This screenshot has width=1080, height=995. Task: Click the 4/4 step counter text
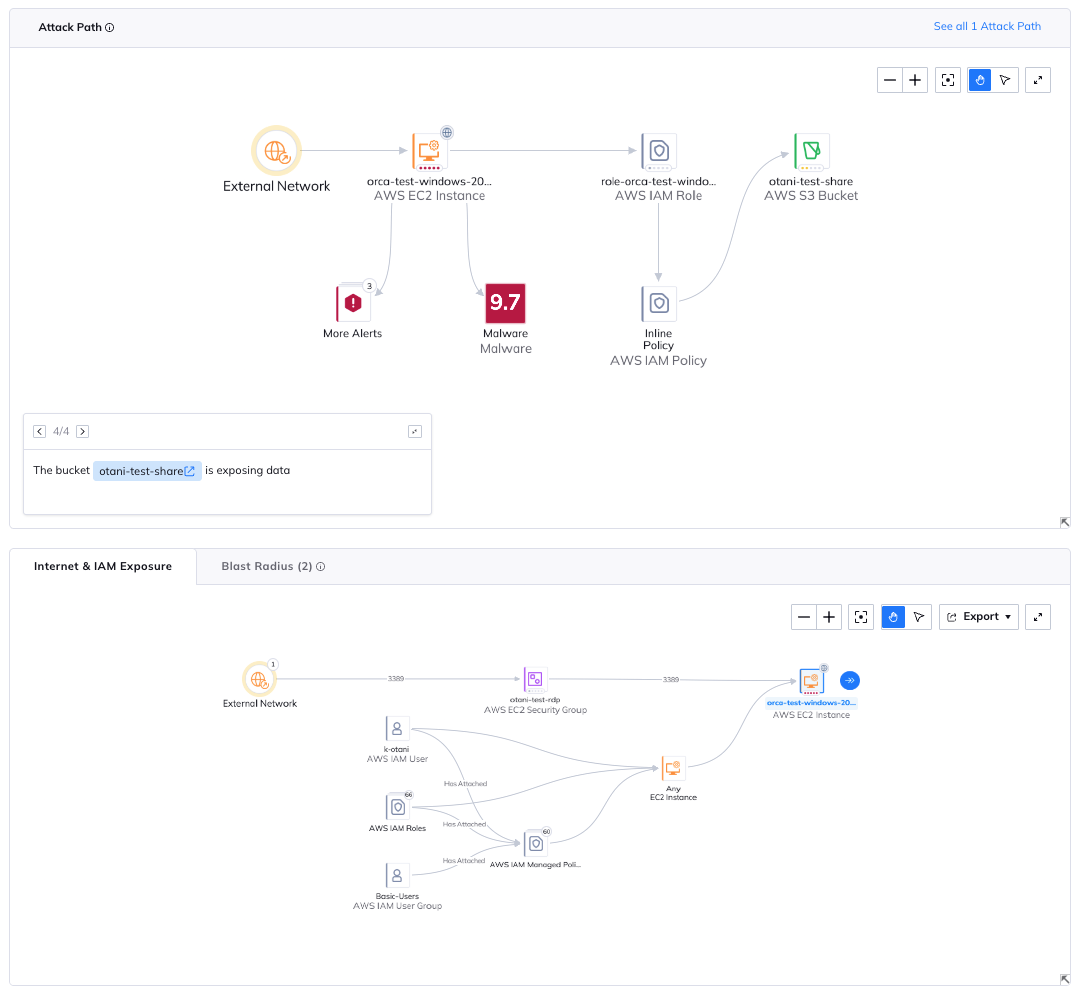coord(61,431)
